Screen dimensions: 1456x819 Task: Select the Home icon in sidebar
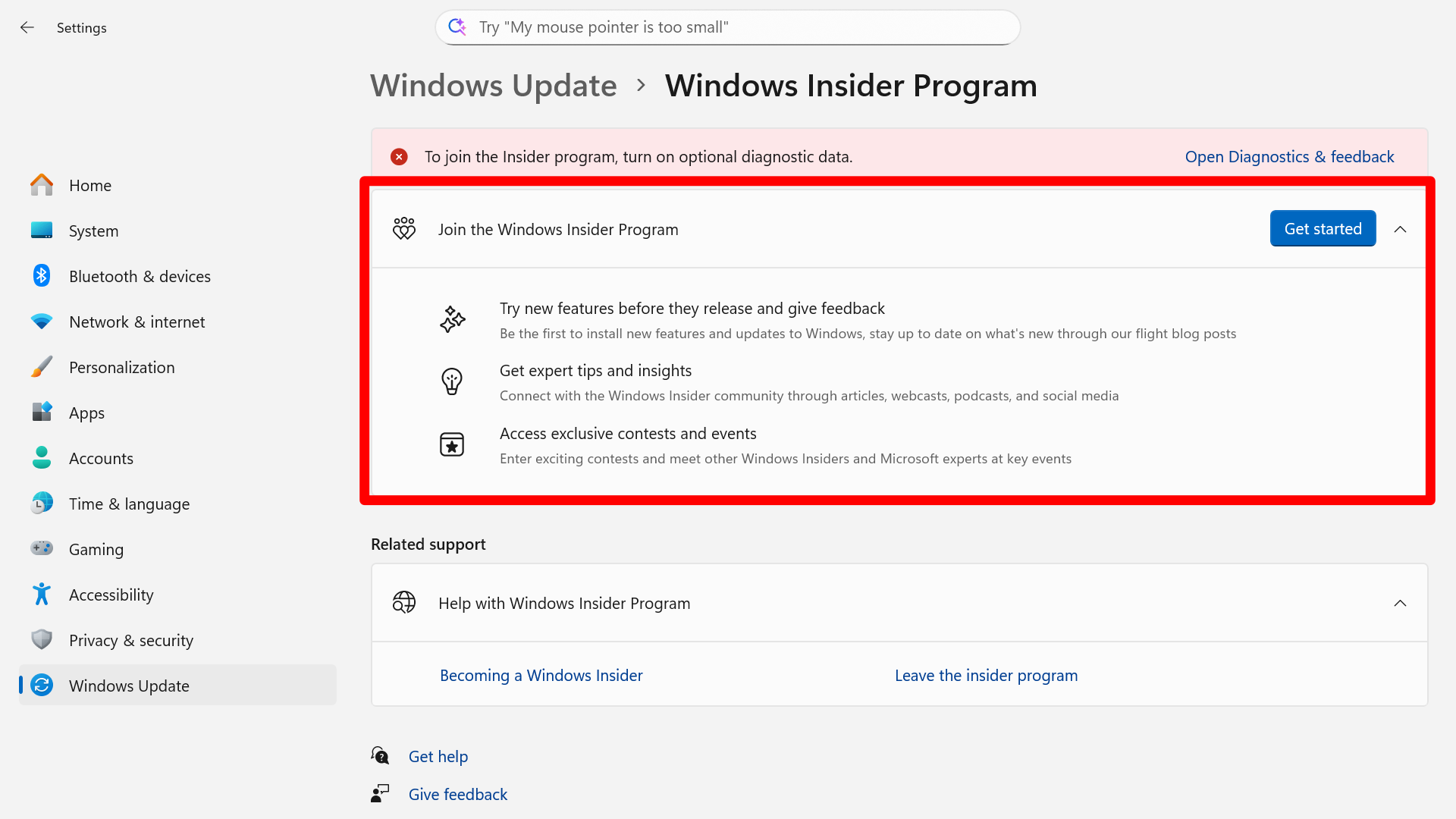click(41, 184)
